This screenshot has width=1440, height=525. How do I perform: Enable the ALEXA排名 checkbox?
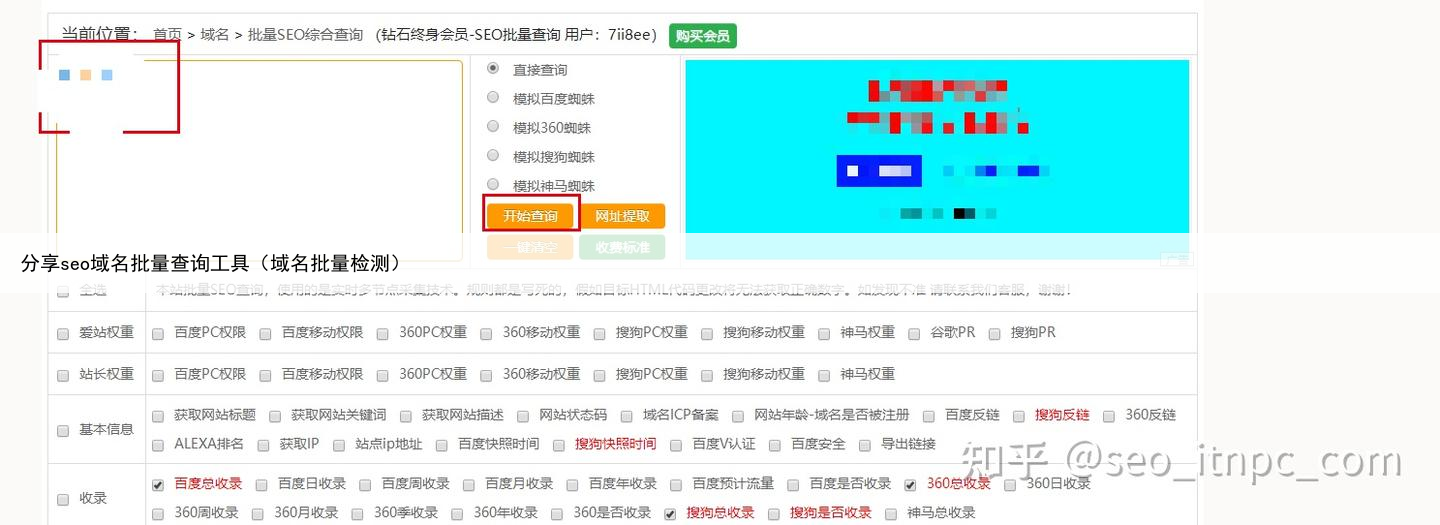(158, 446)
